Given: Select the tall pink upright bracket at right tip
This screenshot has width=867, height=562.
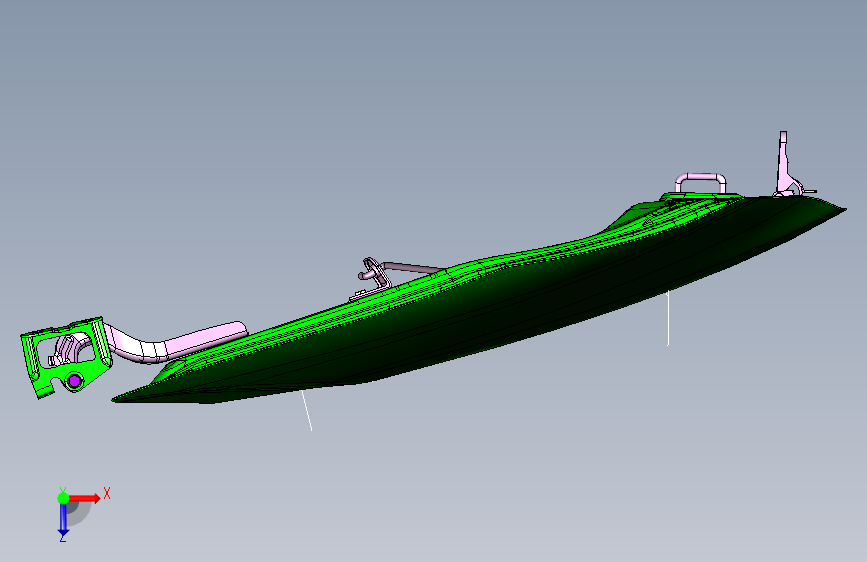Looking at the screenshot, I should [x=784, y=164].
